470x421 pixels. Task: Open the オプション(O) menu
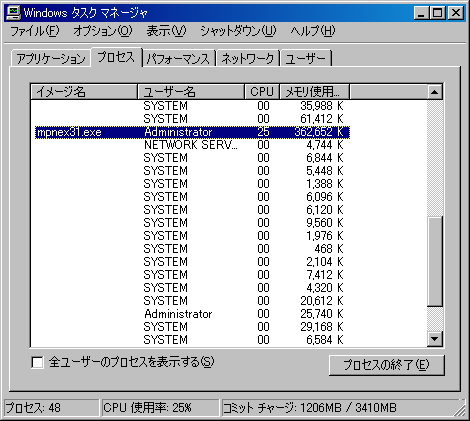103,31
